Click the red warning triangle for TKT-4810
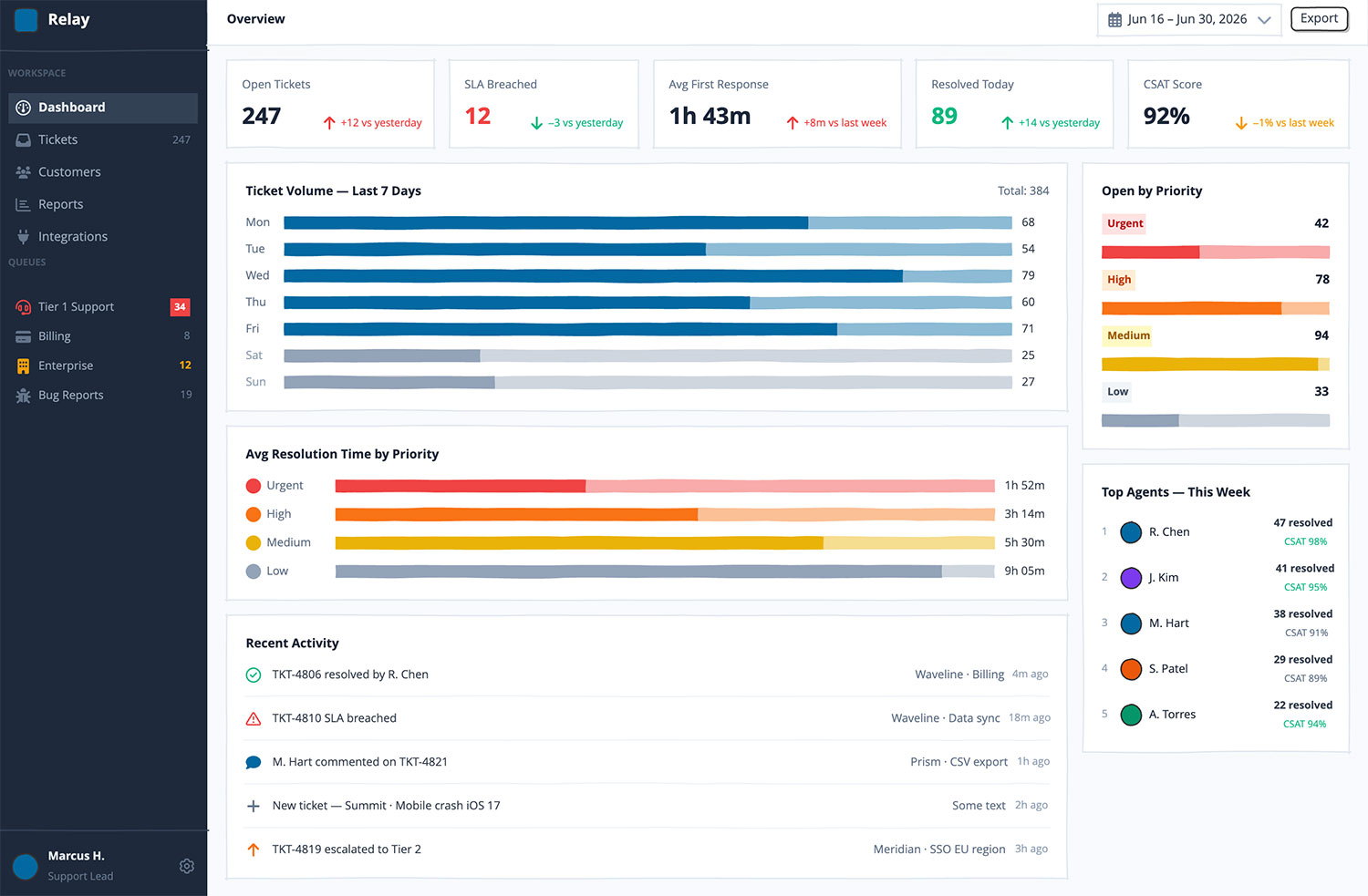 254,719
